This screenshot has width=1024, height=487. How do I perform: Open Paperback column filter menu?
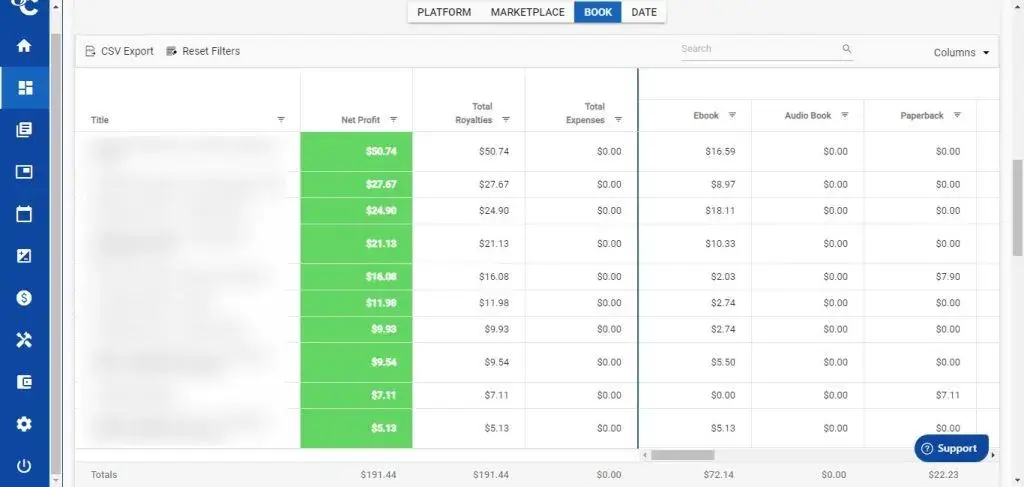(x=957, y=115)
